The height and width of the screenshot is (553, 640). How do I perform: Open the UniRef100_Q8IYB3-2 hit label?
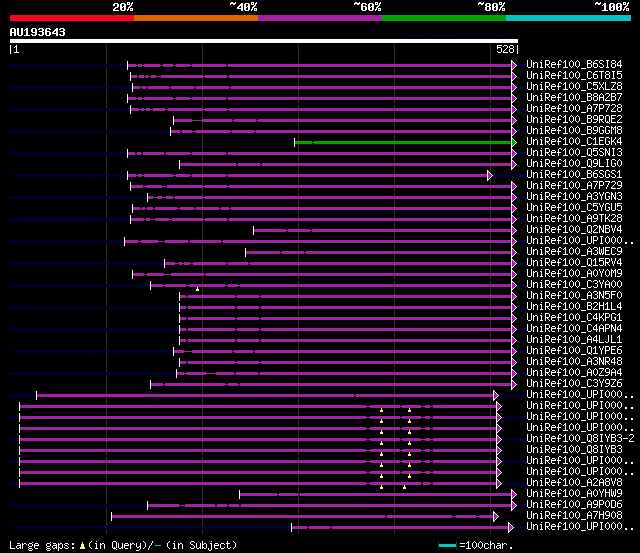[x=580, y=438]
